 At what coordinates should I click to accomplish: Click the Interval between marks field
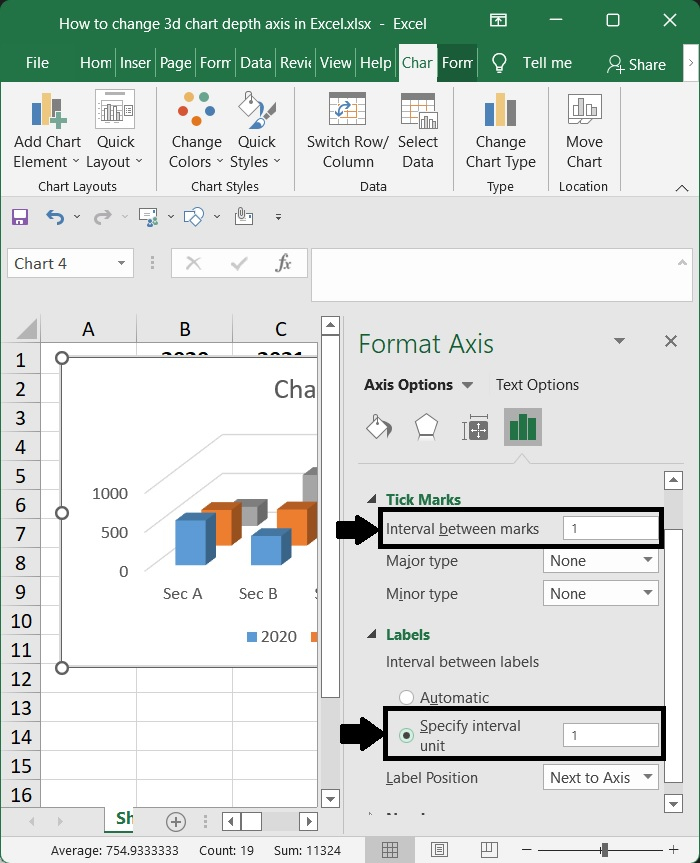point(610,528)
